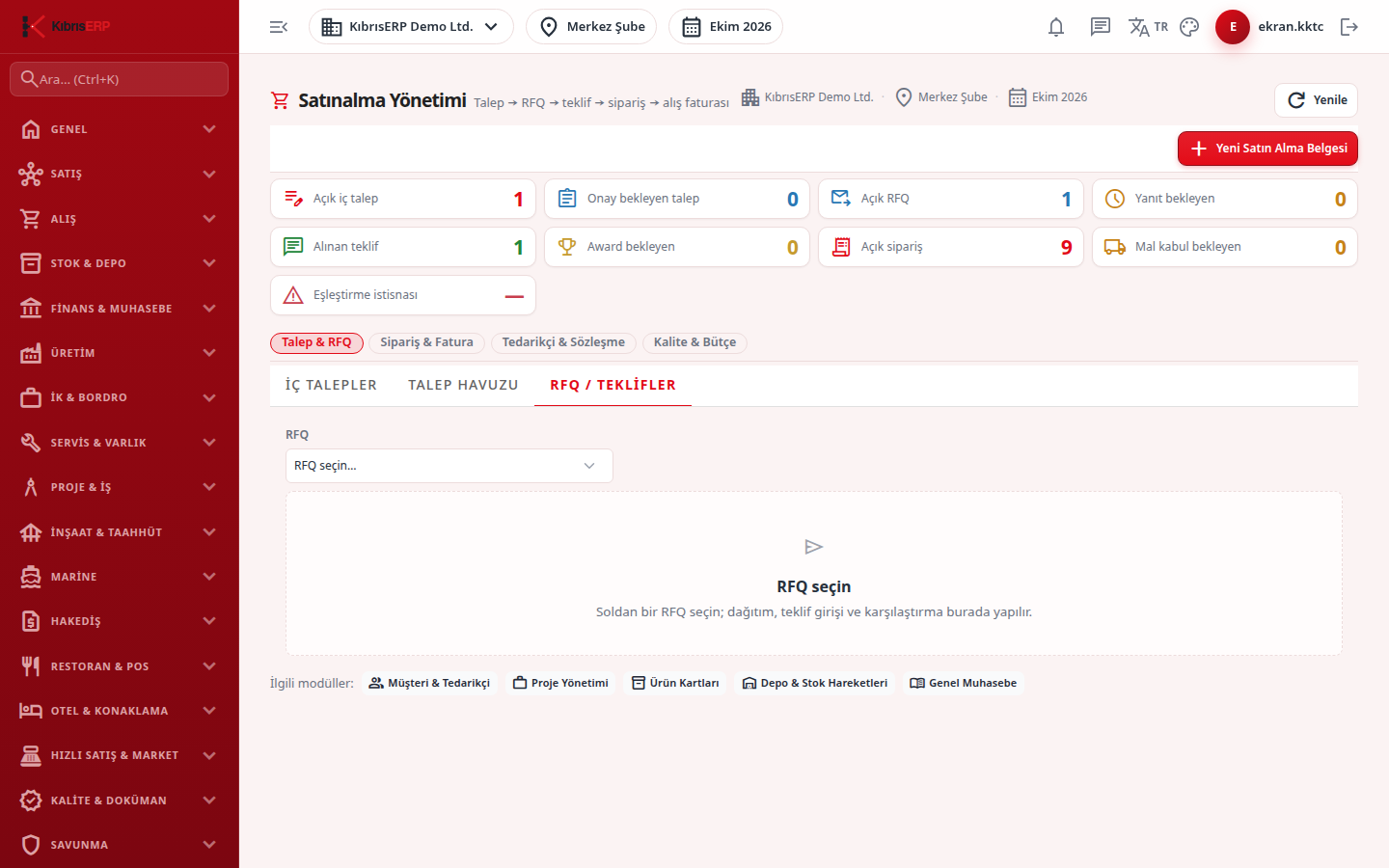Screen dimensions: 1389x868
Task: Click the Yenile refresh button
Action: [1317, 100]
